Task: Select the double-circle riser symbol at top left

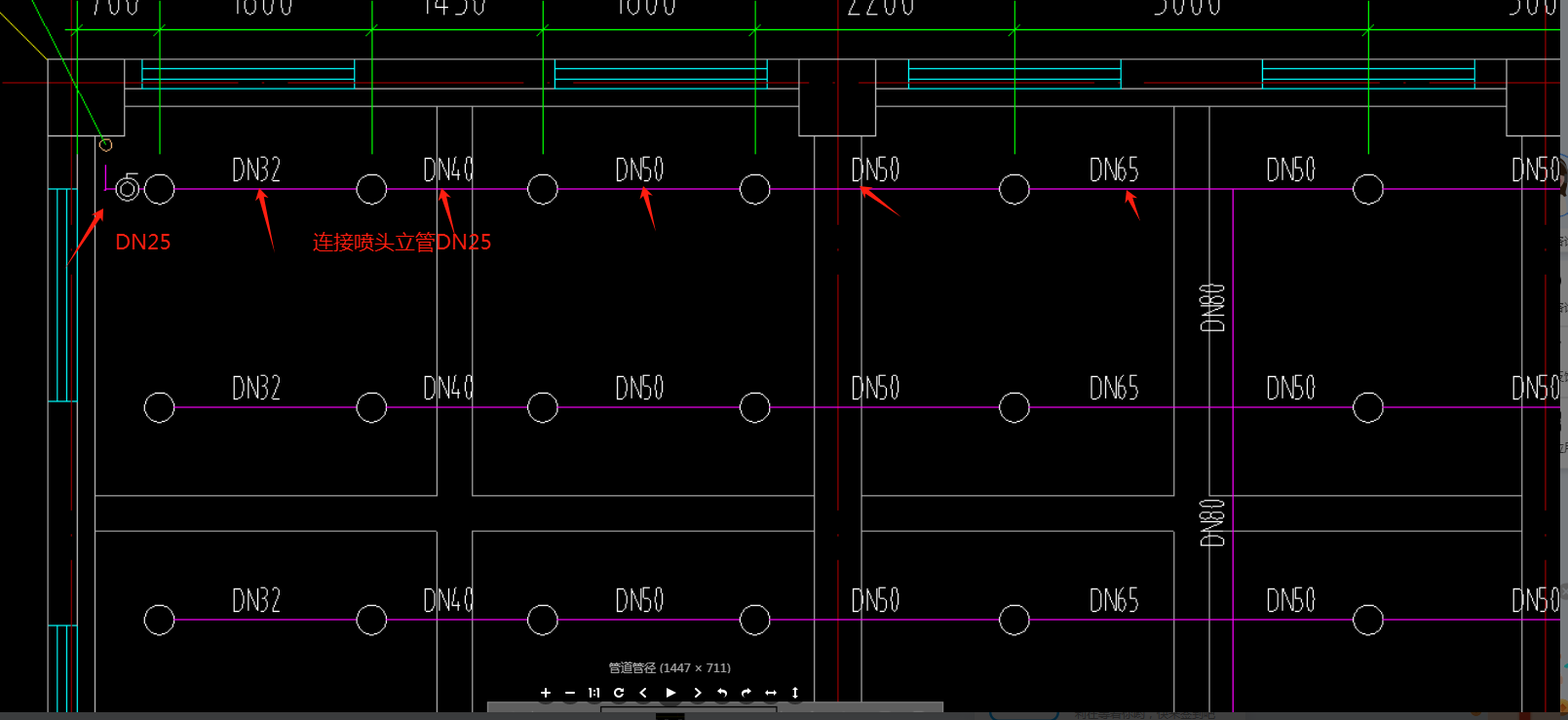Action: pos(128,189)
